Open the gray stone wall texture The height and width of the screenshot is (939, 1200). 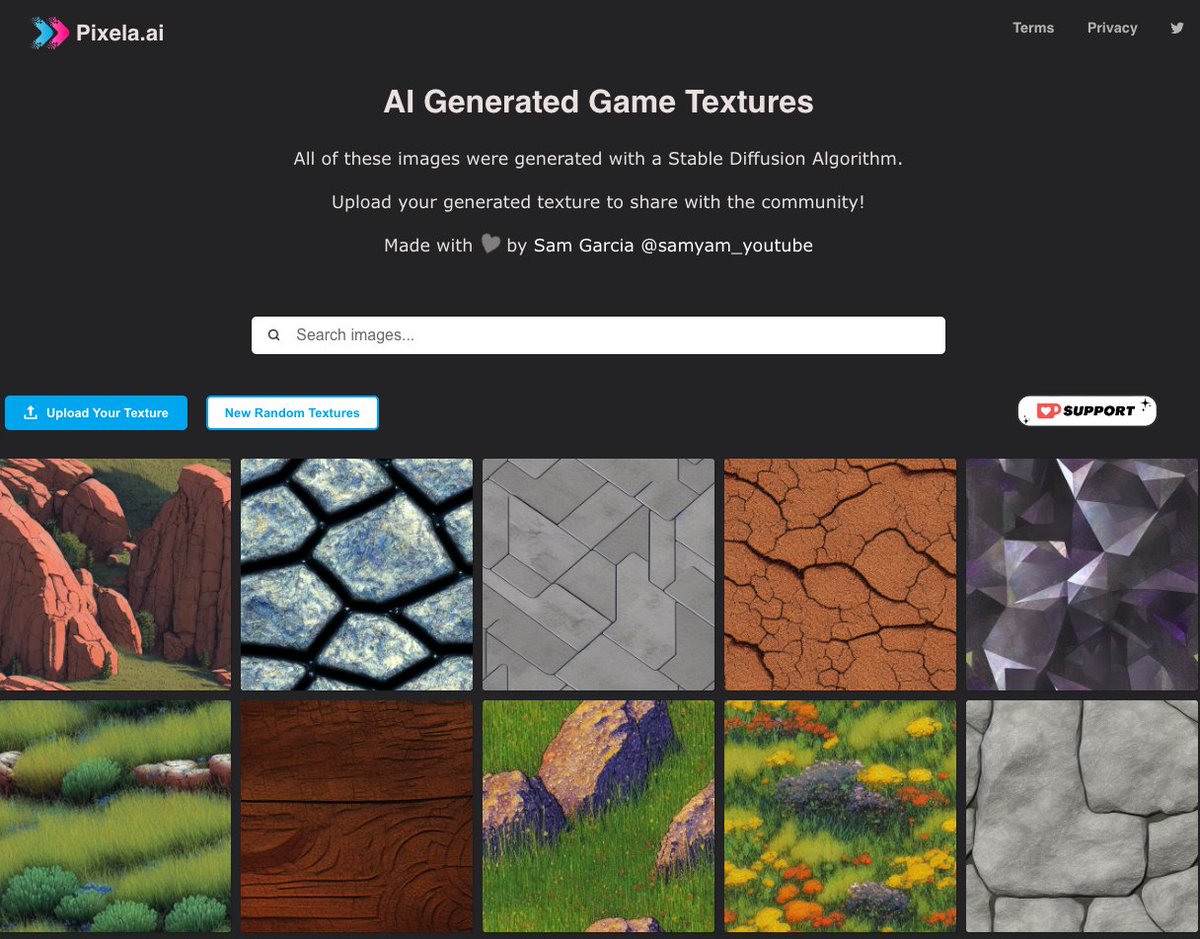tap(1082, 816)
